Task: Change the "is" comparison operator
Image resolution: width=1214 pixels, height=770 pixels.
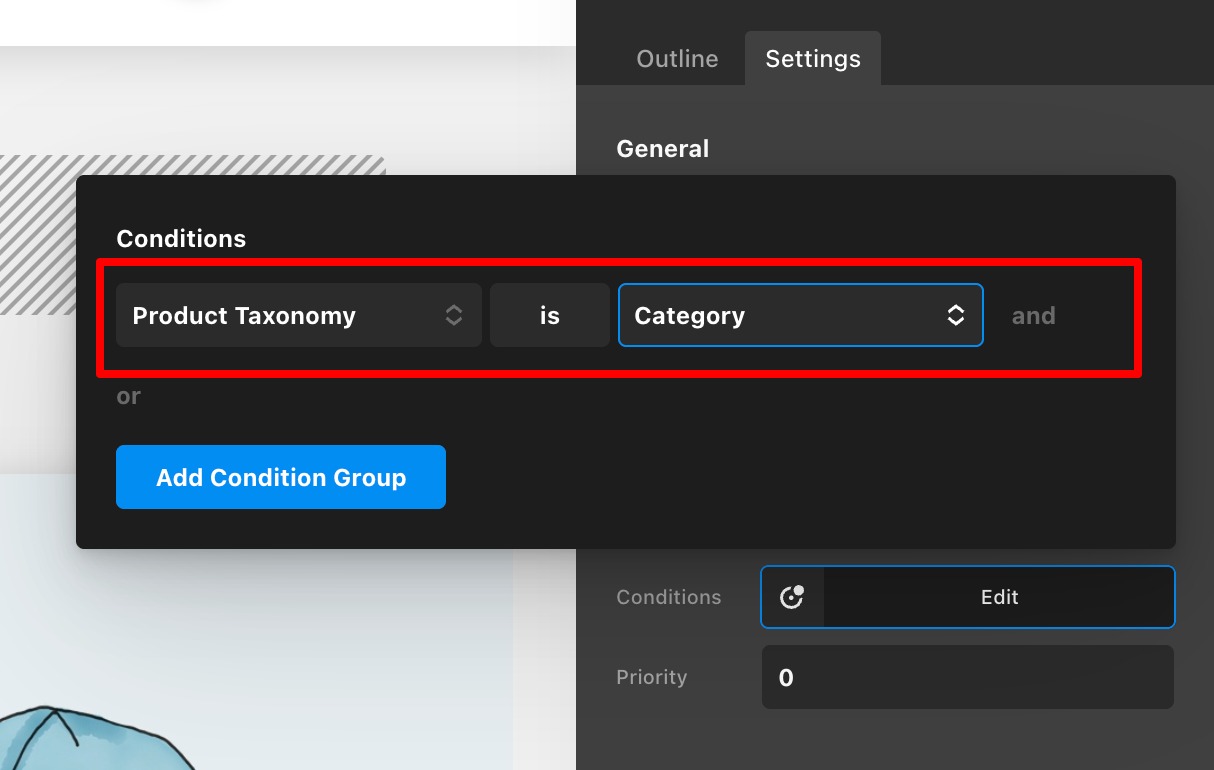Action: tap(549, 316)
